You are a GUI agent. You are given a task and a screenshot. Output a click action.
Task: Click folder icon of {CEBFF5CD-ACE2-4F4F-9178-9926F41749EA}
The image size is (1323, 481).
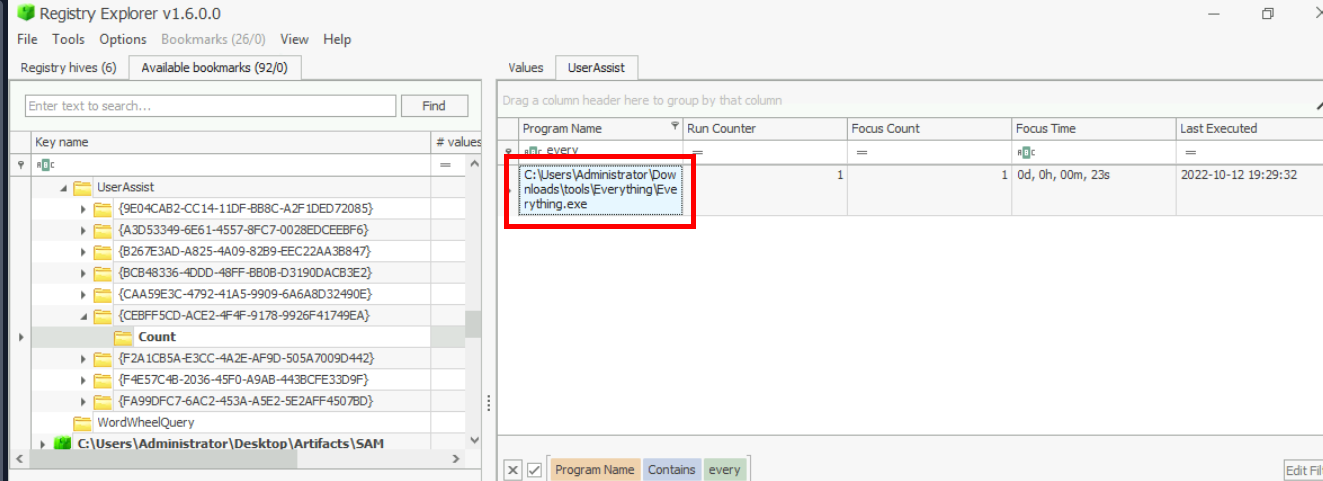(x=103, y=315)
